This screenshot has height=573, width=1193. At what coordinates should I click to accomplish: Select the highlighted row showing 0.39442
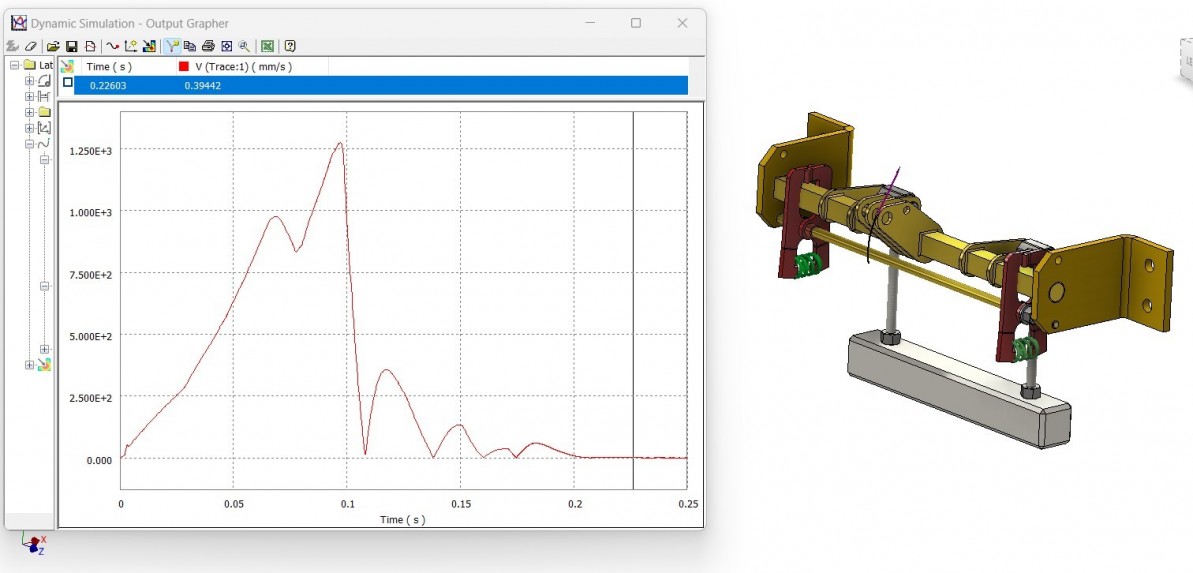pos(380,85)
